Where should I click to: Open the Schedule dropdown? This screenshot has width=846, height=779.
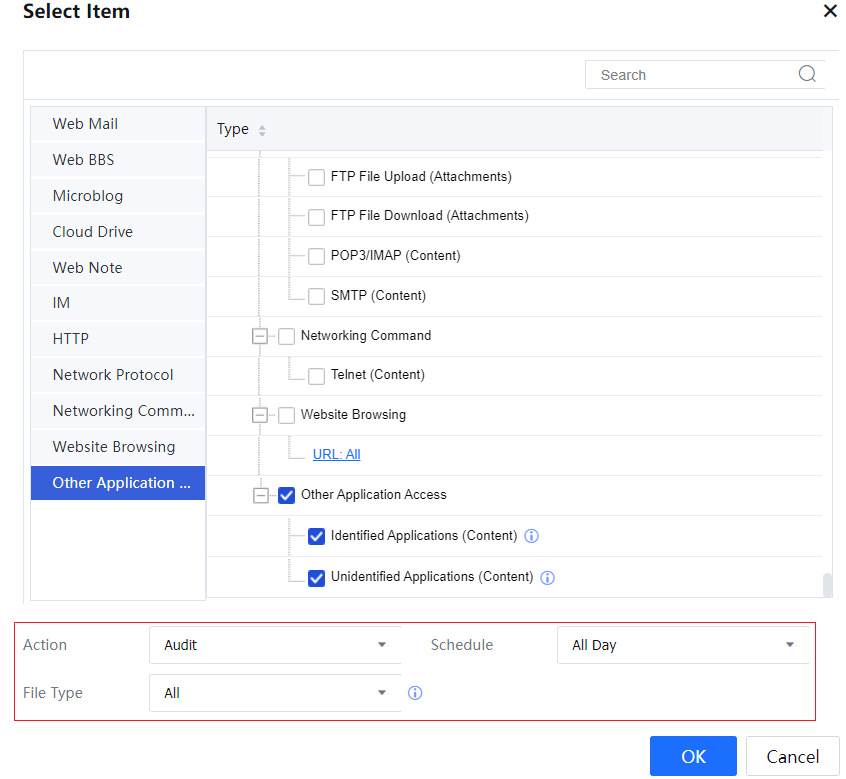click(683, 645)
